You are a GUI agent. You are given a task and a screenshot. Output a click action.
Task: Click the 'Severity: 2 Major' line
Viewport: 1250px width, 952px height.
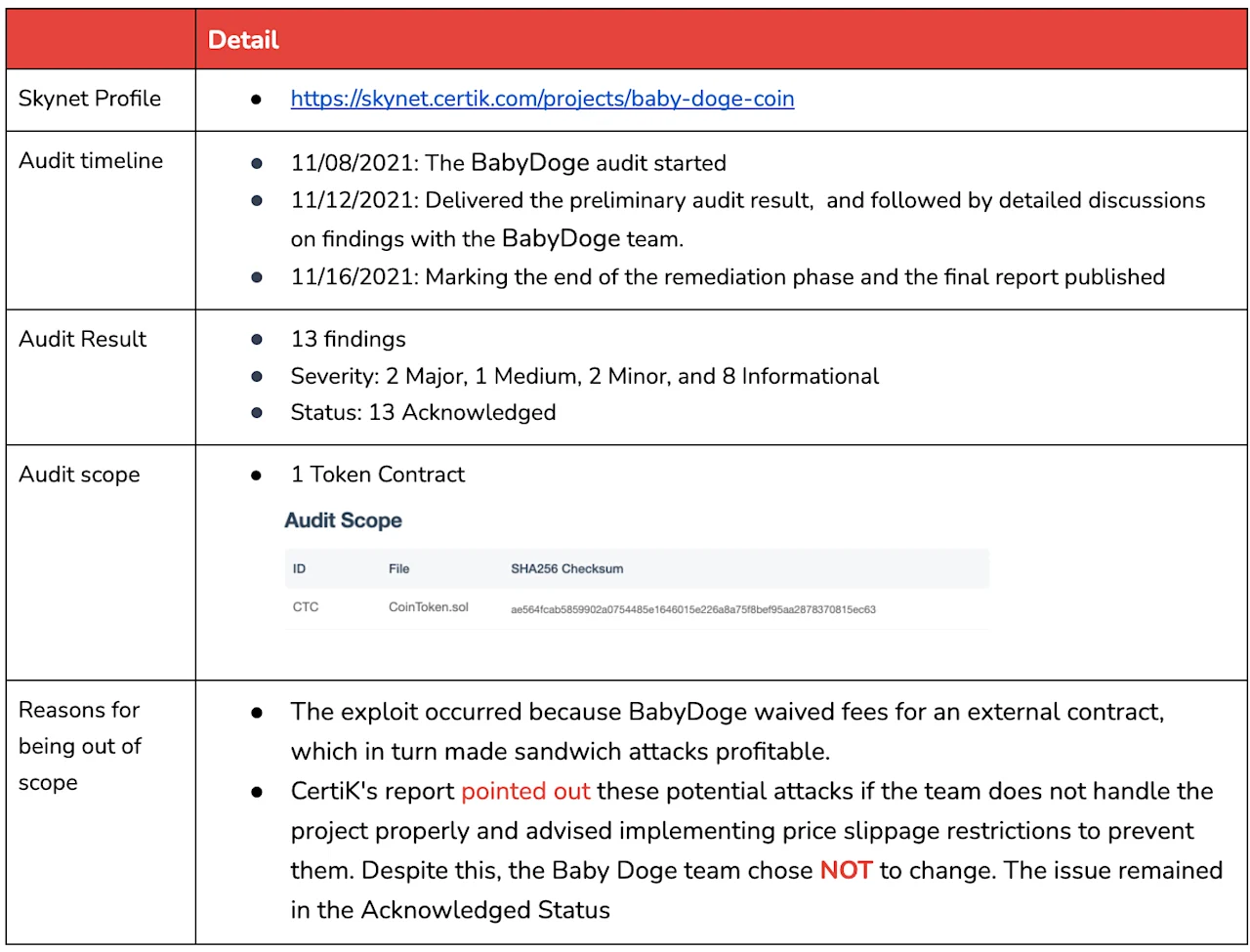point(584,376)
